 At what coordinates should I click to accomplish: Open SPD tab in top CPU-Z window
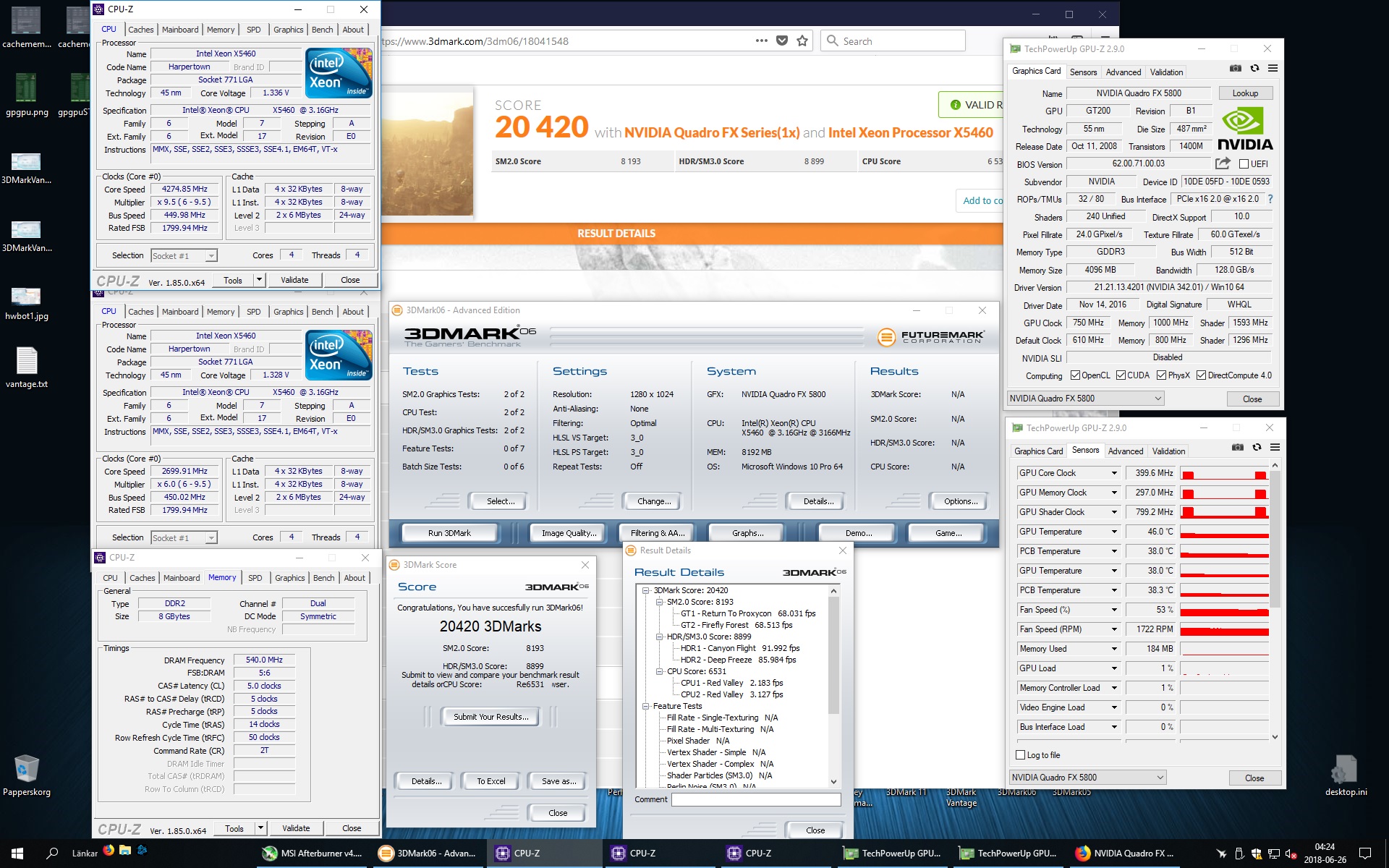(253, 30)
